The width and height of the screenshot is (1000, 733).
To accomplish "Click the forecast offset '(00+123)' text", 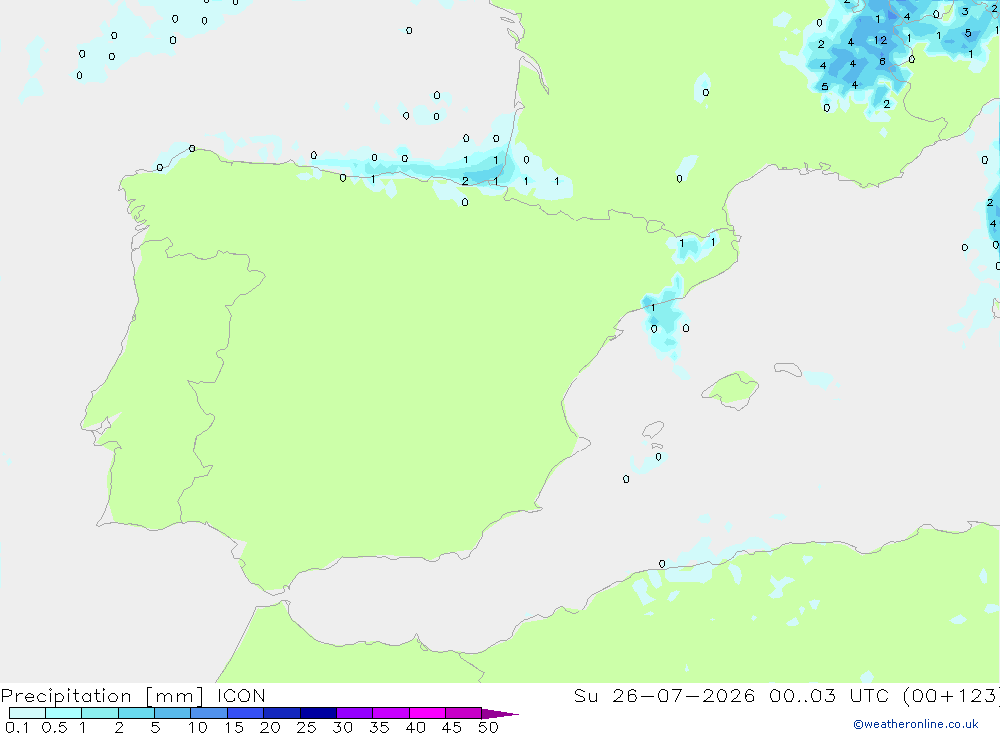I will tap(951, 696).
